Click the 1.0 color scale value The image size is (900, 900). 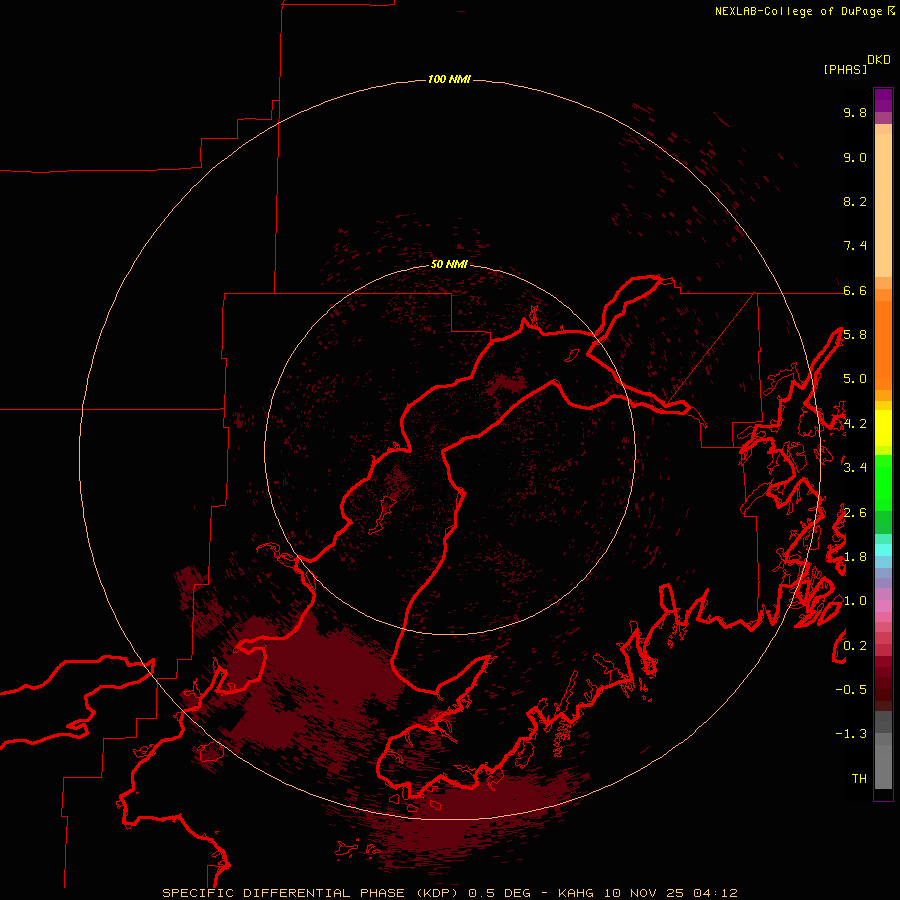(855, 601)
